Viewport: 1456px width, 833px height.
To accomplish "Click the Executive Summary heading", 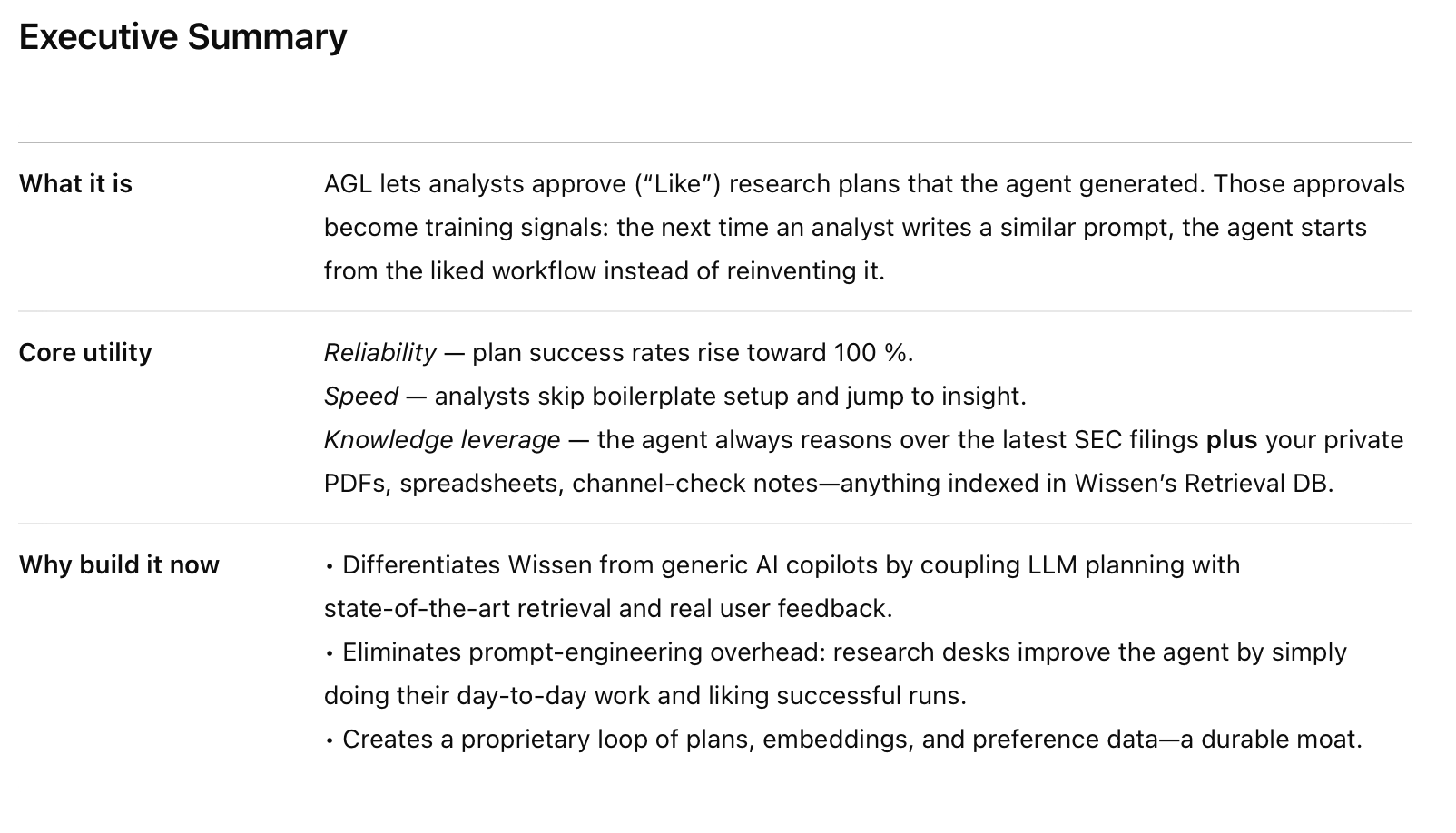I will click(x=182, y=37).
